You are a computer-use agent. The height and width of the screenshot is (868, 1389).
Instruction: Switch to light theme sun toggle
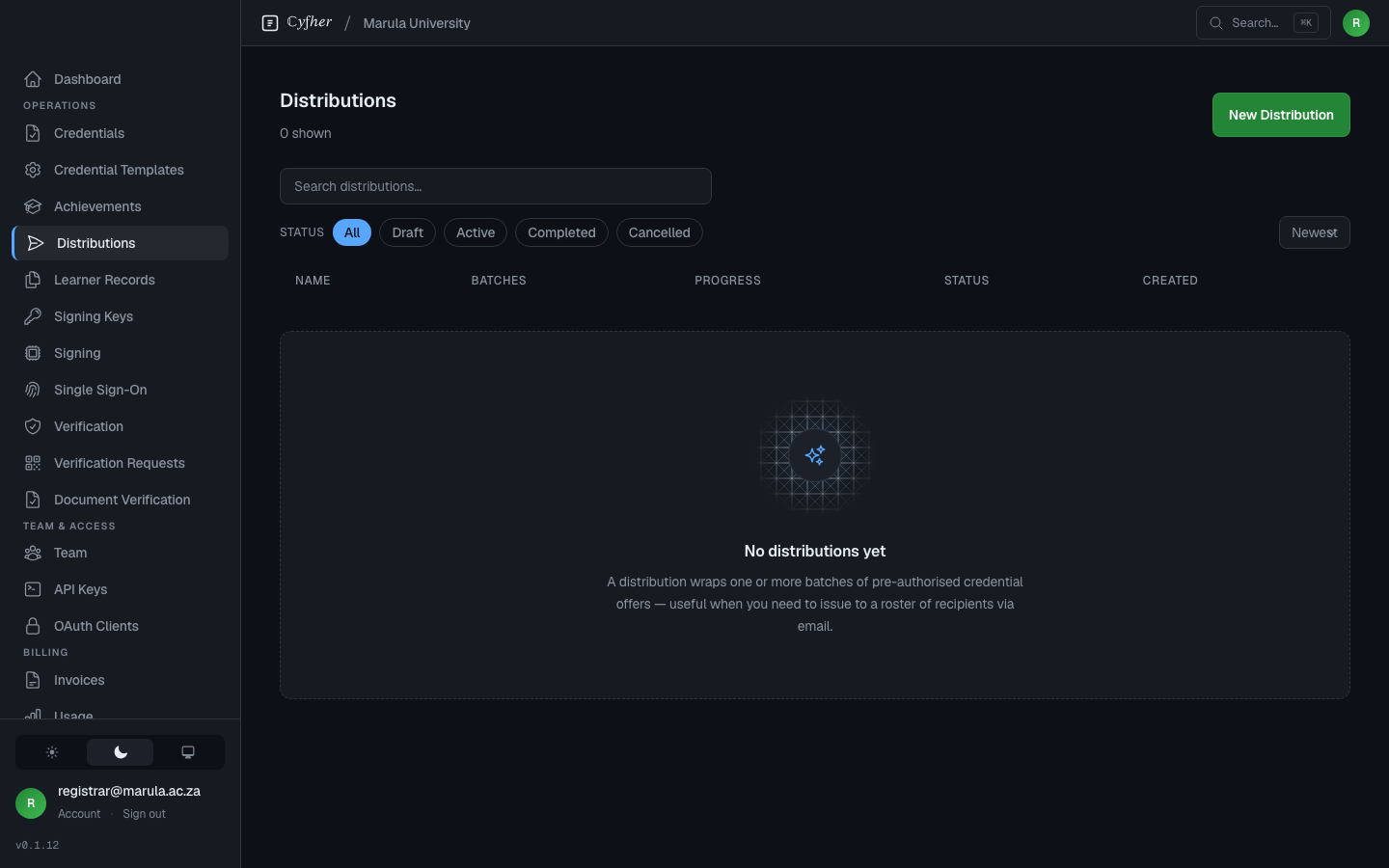[52, 752]
